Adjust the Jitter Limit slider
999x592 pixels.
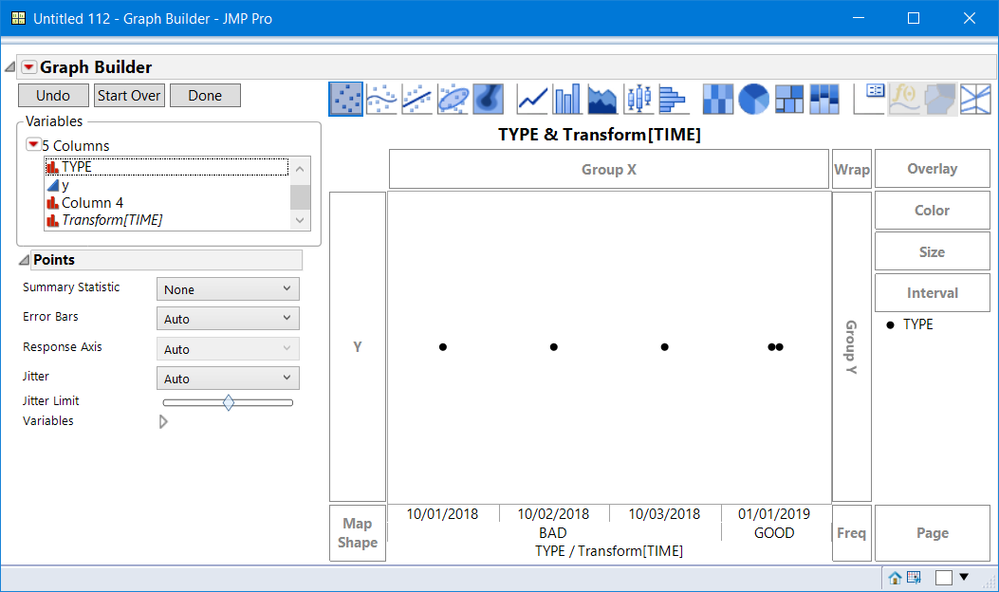[x=228, y=402]
